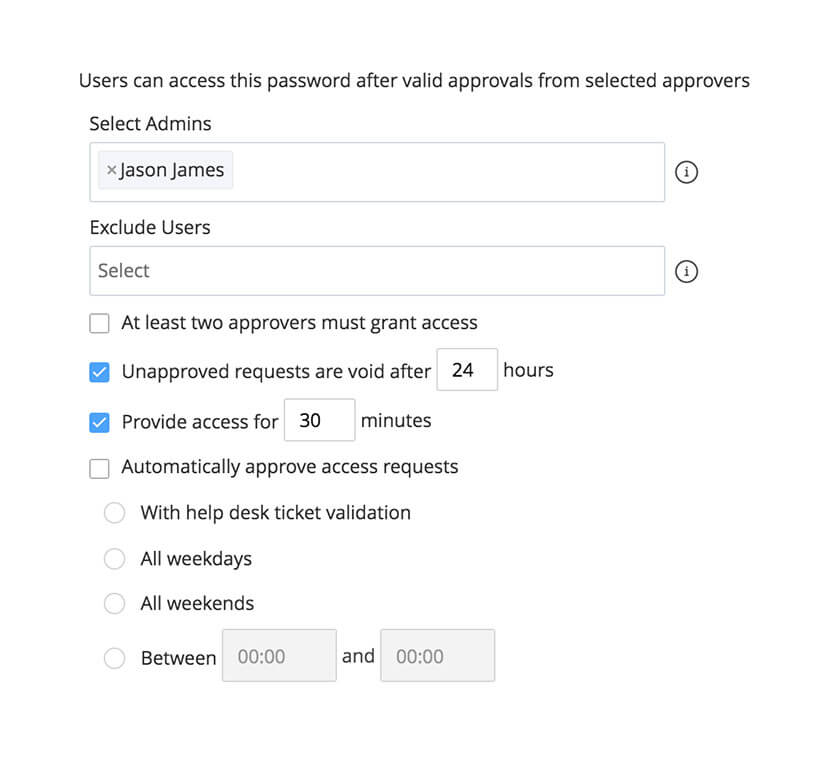Click the 30 minutes input field

[x=319, y=420]
